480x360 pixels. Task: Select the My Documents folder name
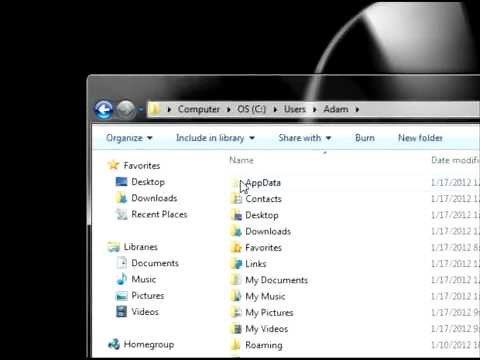277,280
